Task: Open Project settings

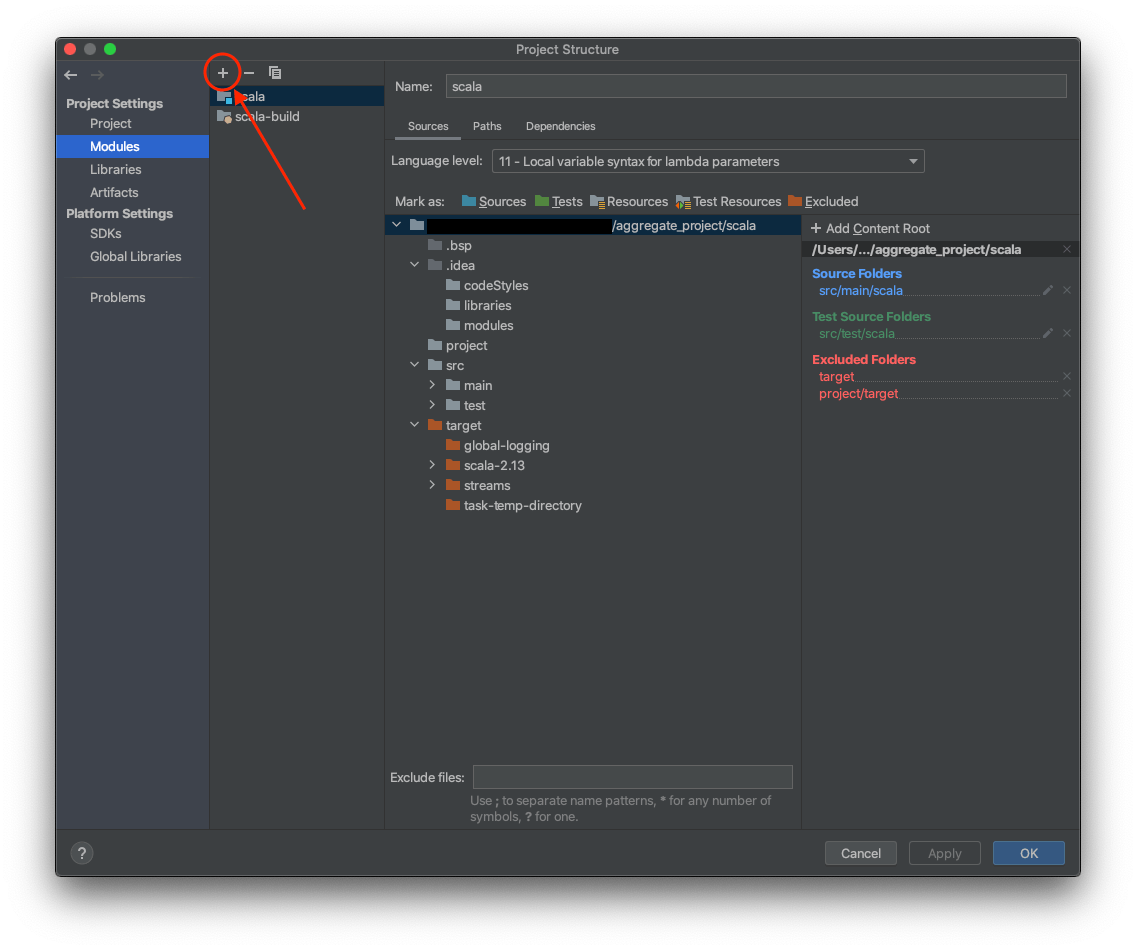Action: (111, 124)
